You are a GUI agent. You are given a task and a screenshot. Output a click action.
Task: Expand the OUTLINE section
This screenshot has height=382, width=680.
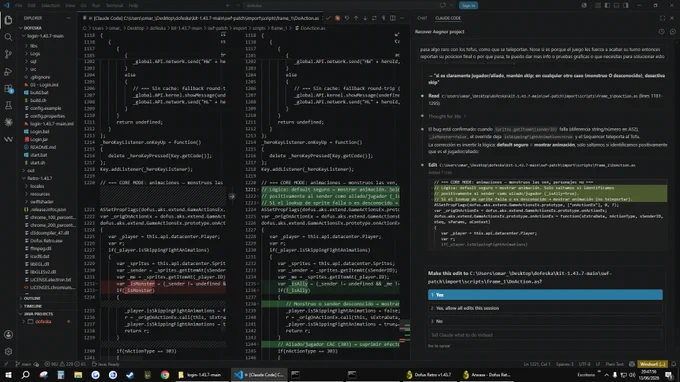pyautogui.click(x=32, y=298)
